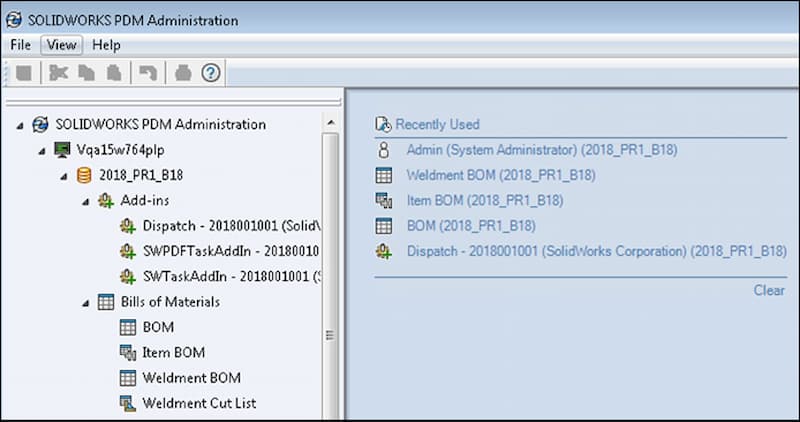800x422 pixels.
Task: Click the Copy toolbar icon
Action: [86, 73]
